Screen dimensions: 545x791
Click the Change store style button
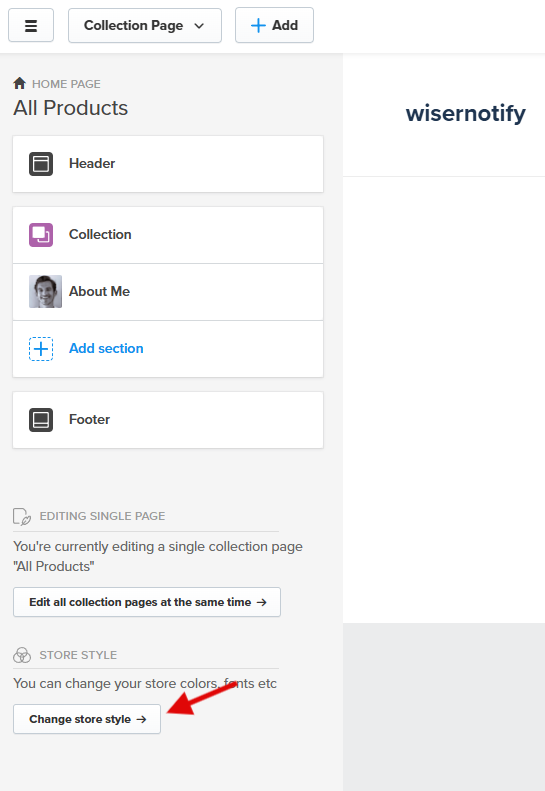87,719
